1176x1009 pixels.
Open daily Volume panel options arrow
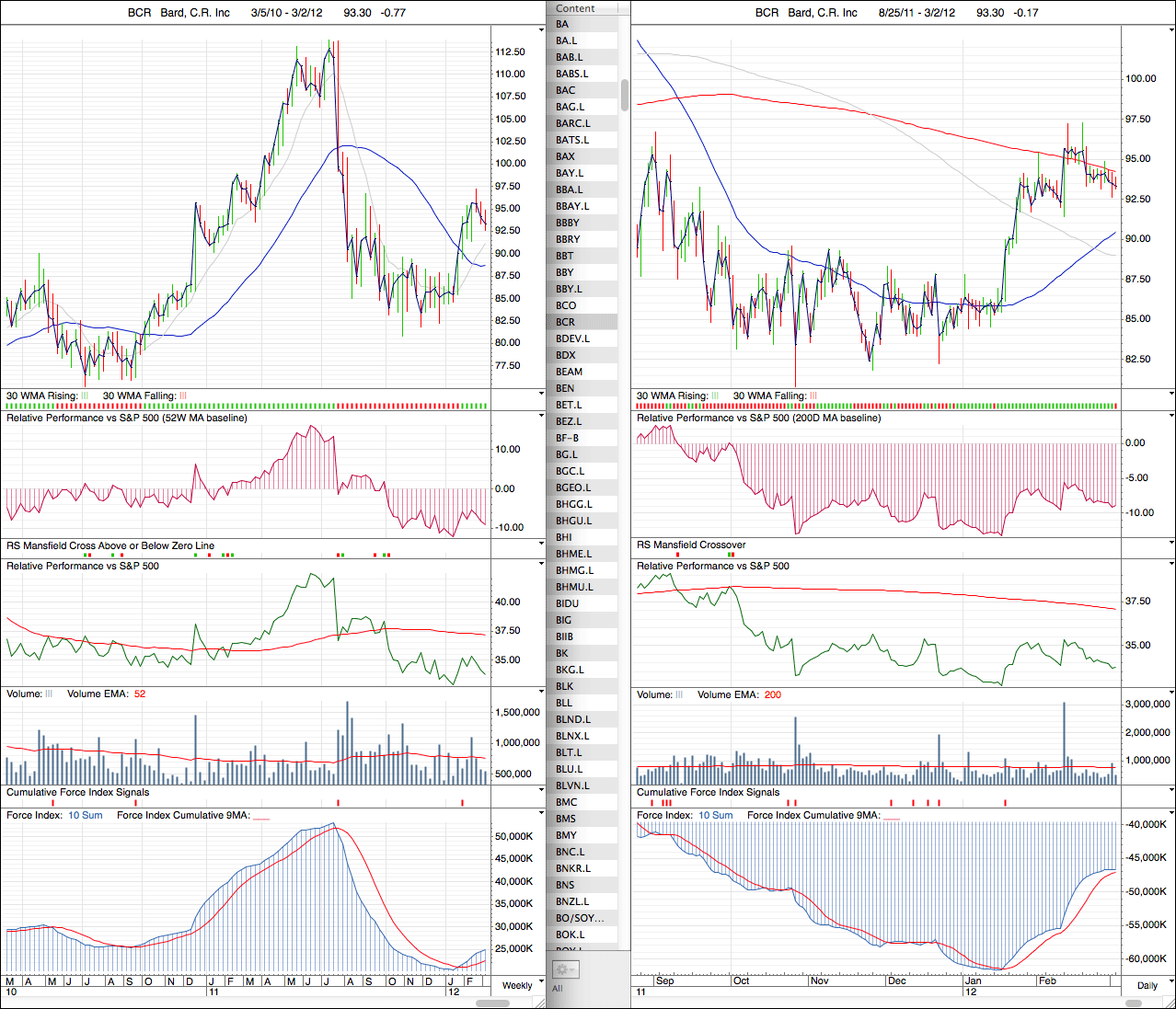[x=1170, y=694]
